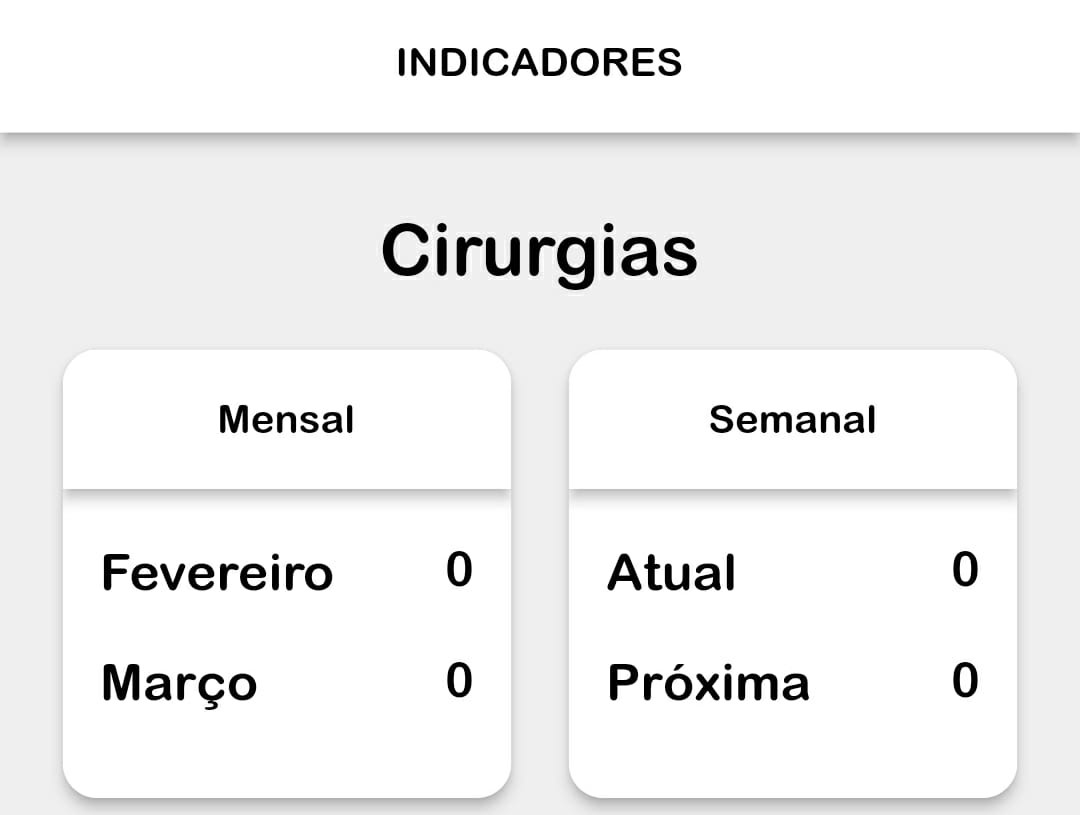Select the Fevereiro month label
The height and width of the screenshot is (815, 1080).
(217, 573)
